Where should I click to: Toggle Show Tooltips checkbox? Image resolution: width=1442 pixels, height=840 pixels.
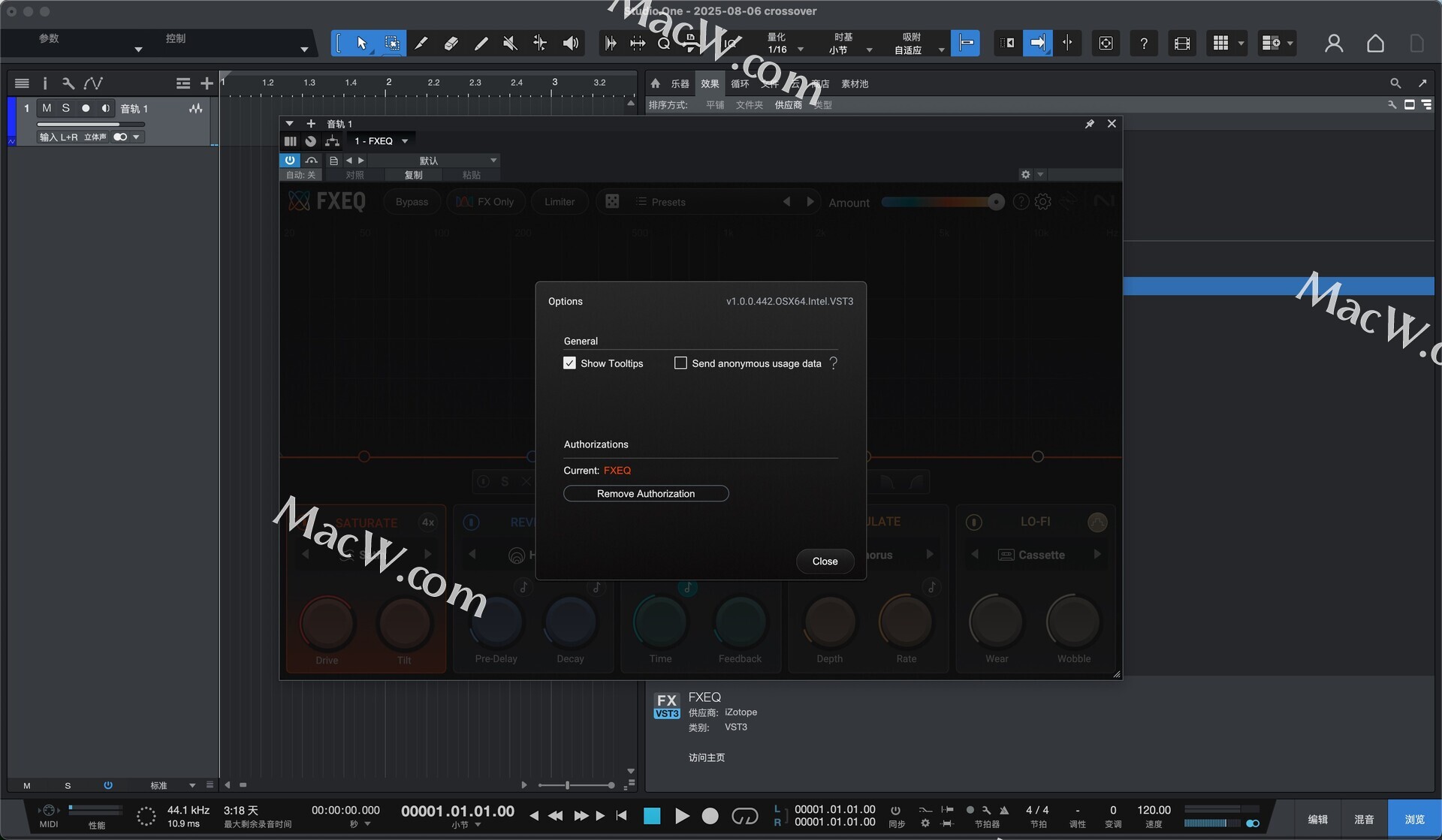click(x=569, y=363)
